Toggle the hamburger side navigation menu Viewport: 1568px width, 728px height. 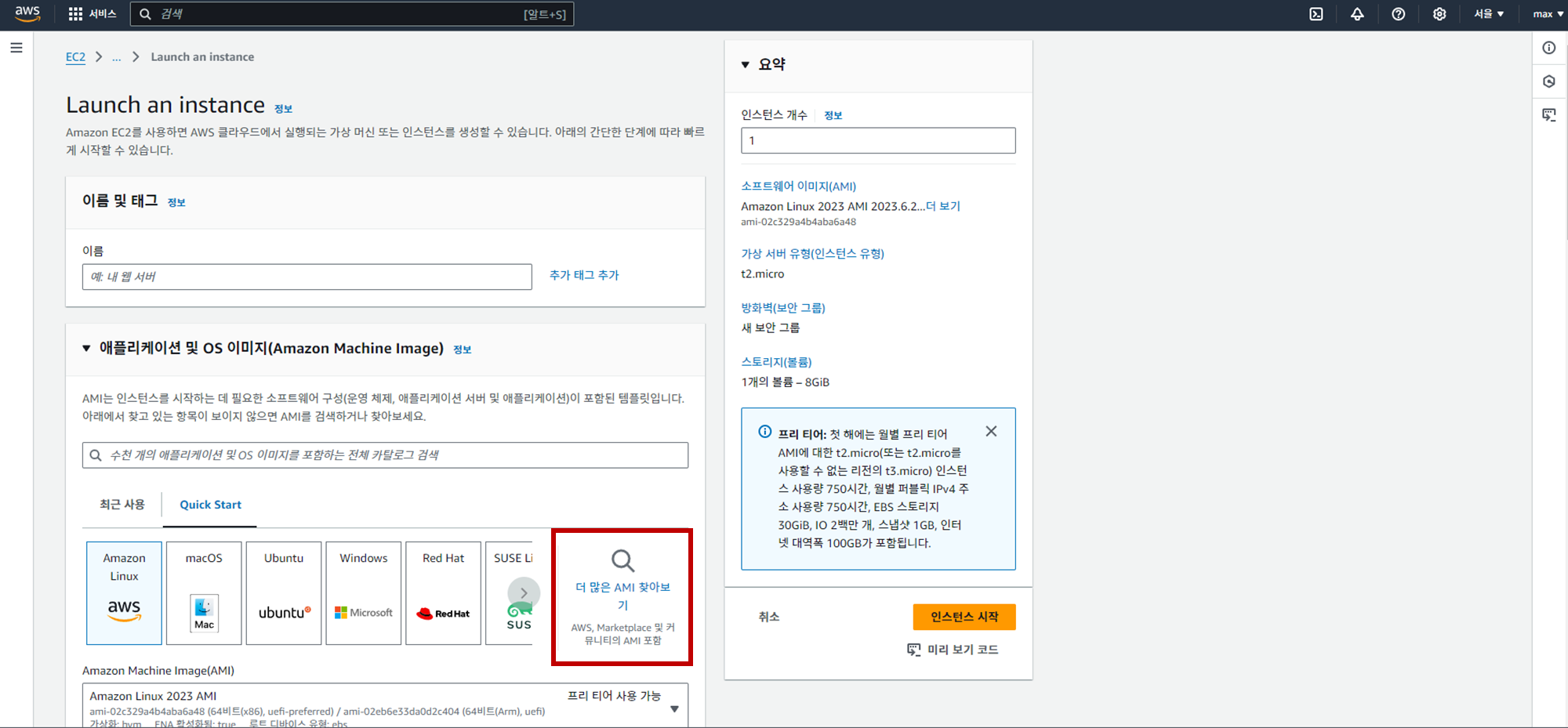pyautogui.click(x=16, y=48)
